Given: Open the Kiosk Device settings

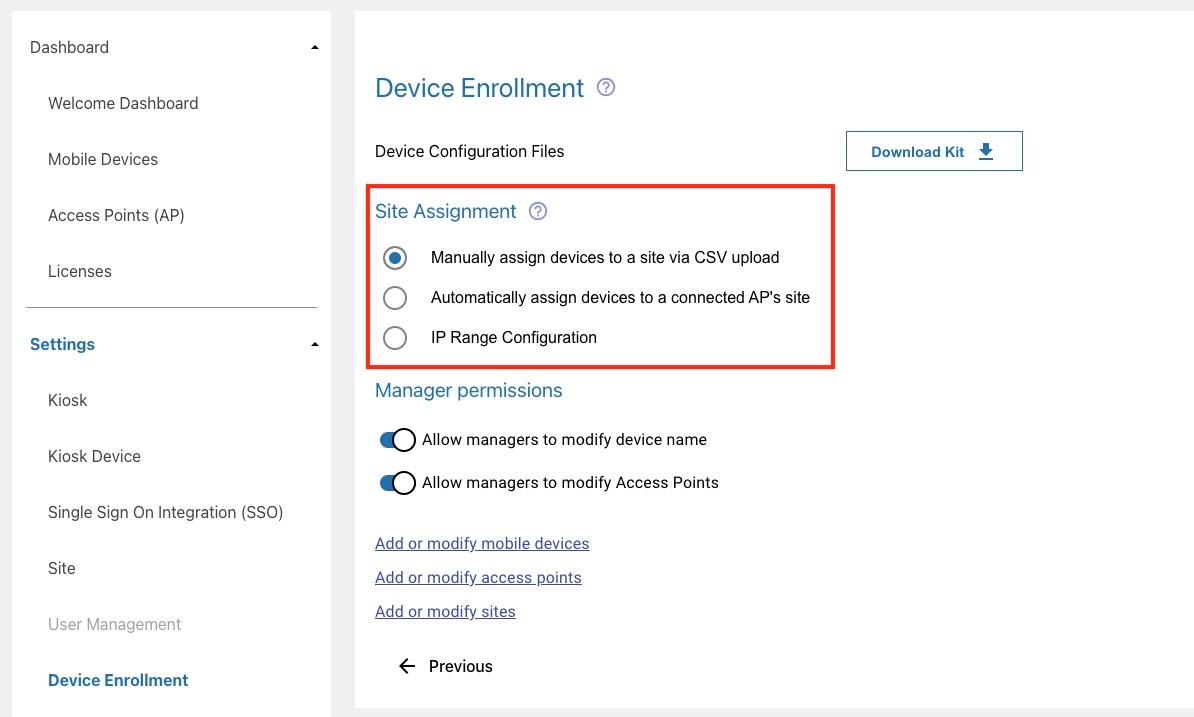Looking at the screenshot, I should click(94, 456).
